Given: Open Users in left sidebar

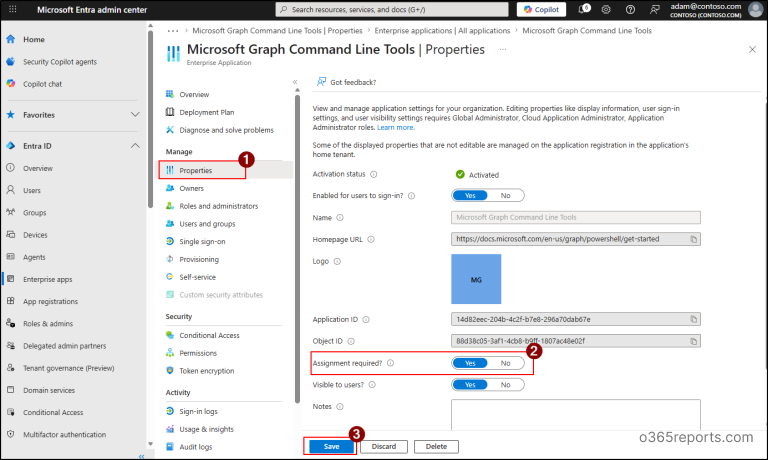Looking at the screenshot, I should point(32,190).
